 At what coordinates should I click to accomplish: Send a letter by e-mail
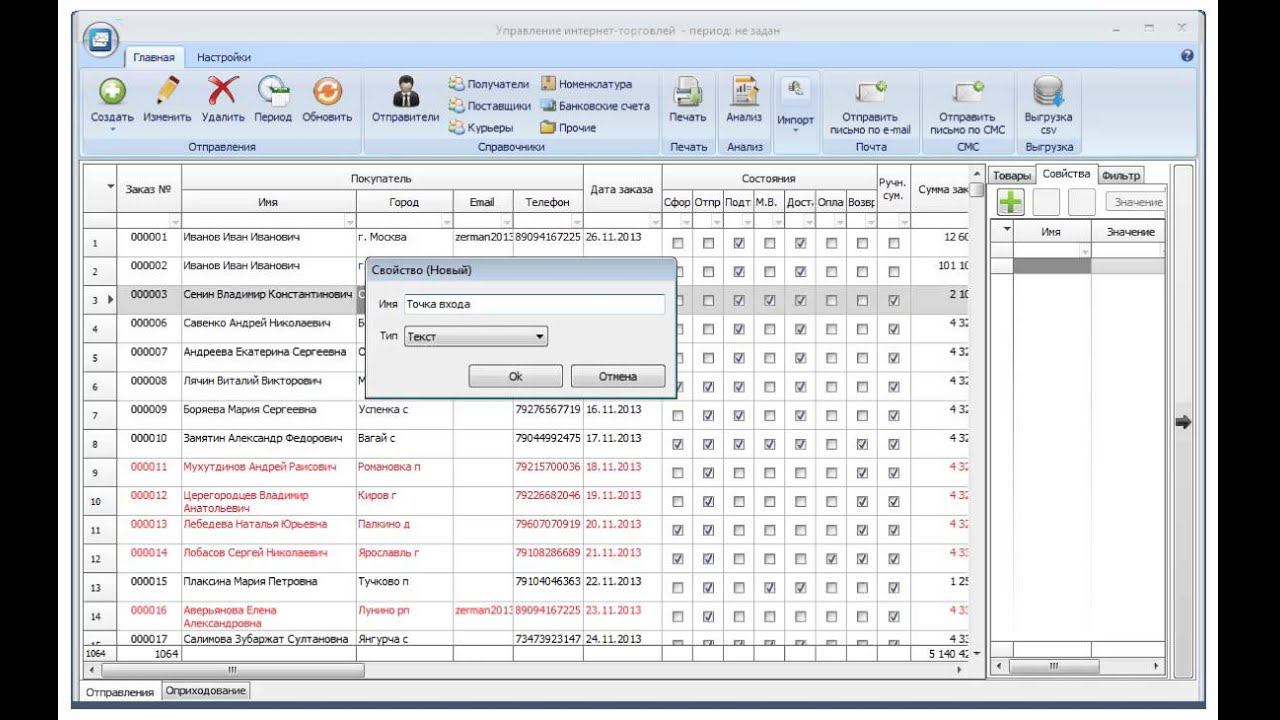pyautogui.click(x=870, y=106)
